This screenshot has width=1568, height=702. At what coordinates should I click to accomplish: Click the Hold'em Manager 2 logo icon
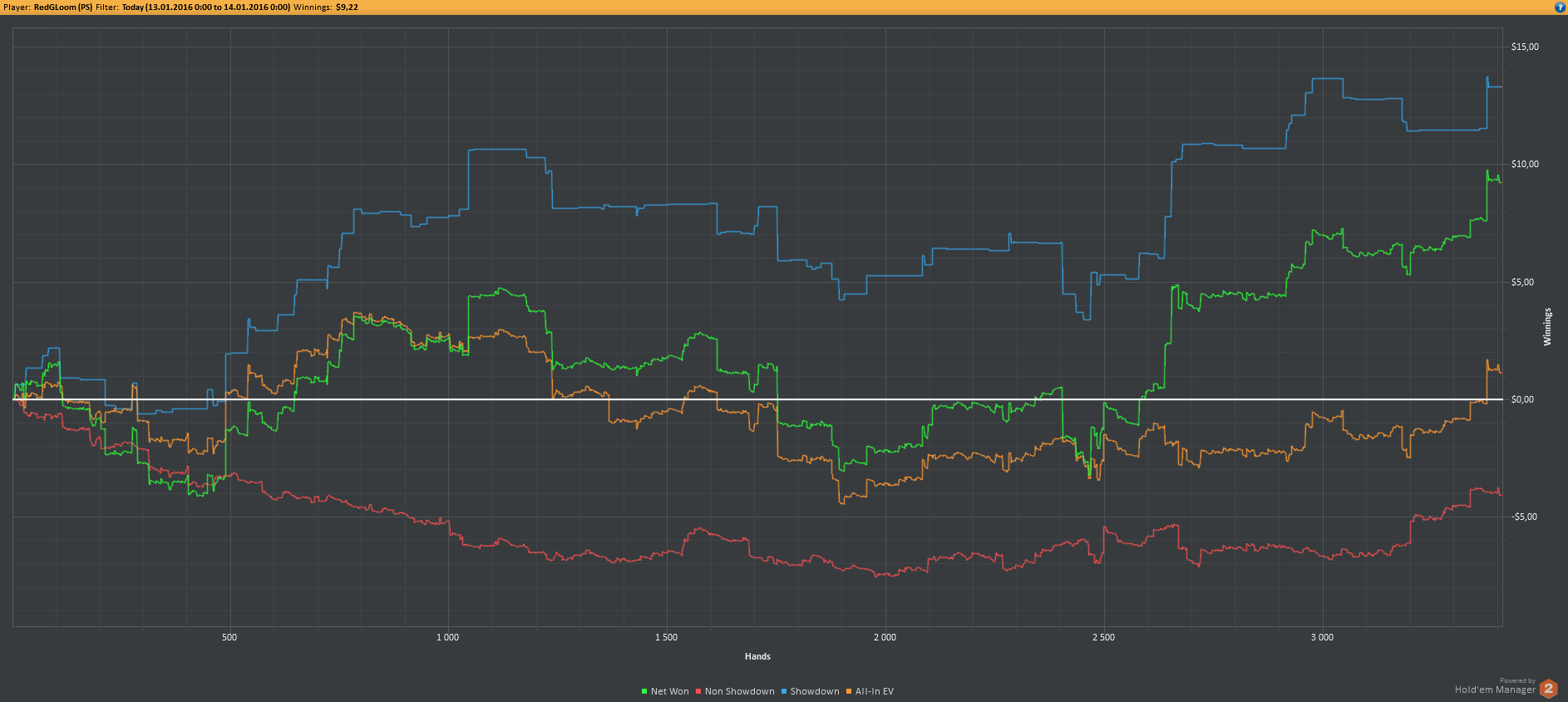point(1548,688)
